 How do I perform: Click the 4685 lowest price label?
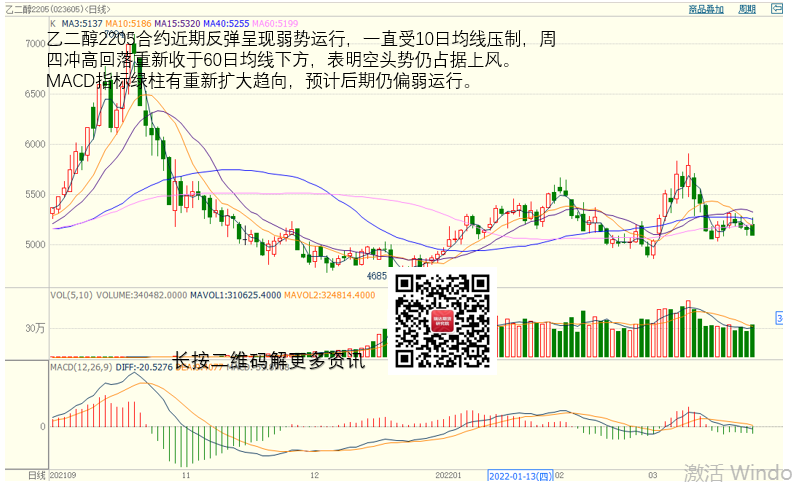pos(376,276)
